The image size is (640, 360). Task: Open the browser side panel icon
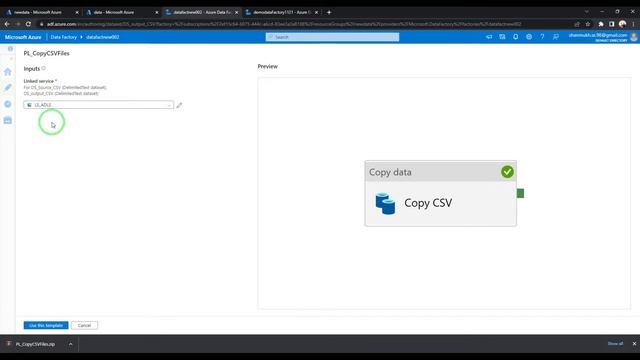(611, 24)
